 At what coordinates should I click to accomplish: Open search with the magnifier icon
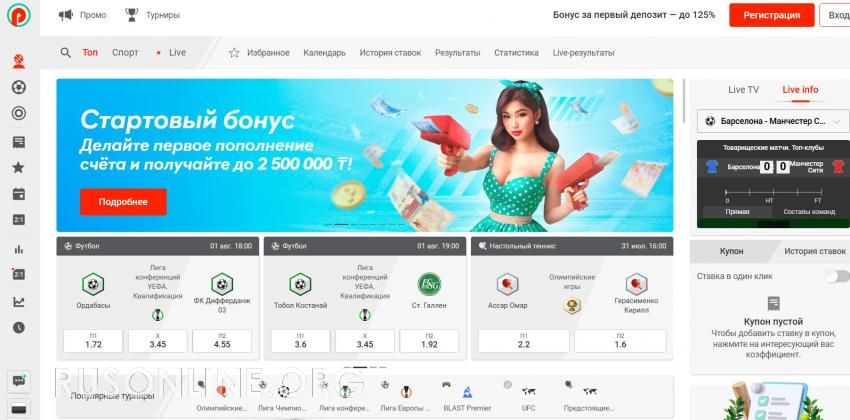click(x=66, y=53)
